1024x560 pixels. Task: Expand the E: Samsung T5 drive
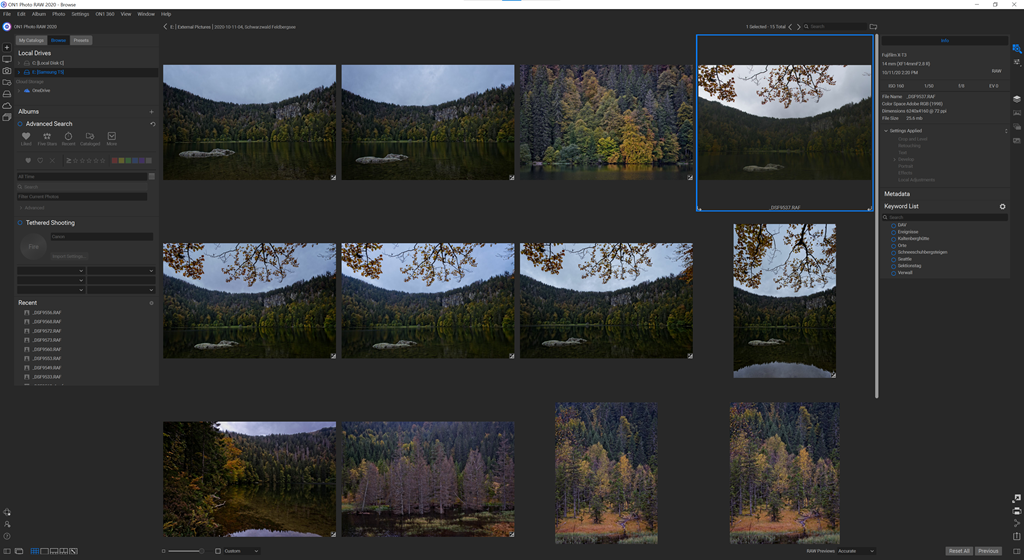20,72
